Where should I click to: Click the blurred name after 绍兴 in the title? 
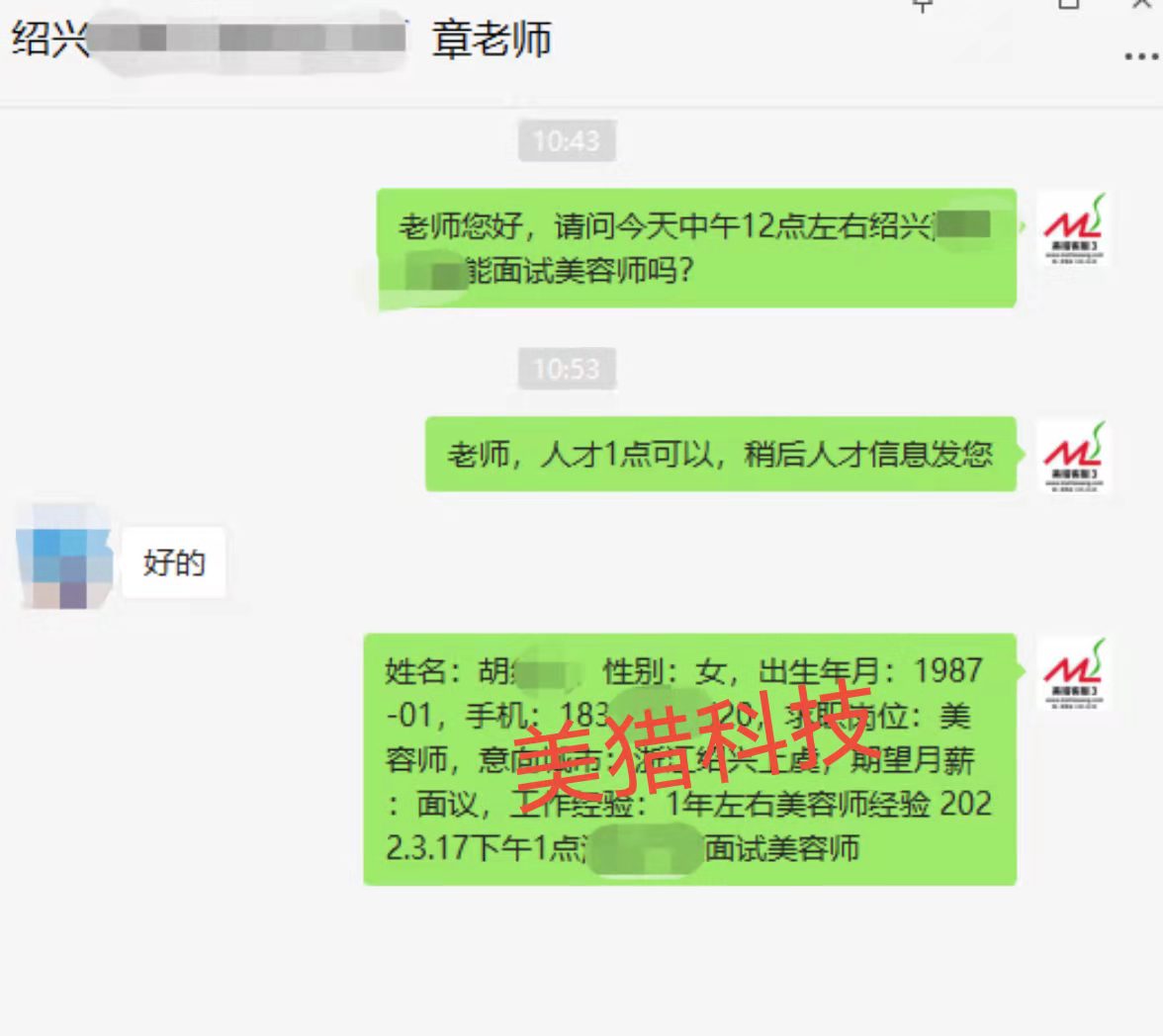[x=248, y=39]
